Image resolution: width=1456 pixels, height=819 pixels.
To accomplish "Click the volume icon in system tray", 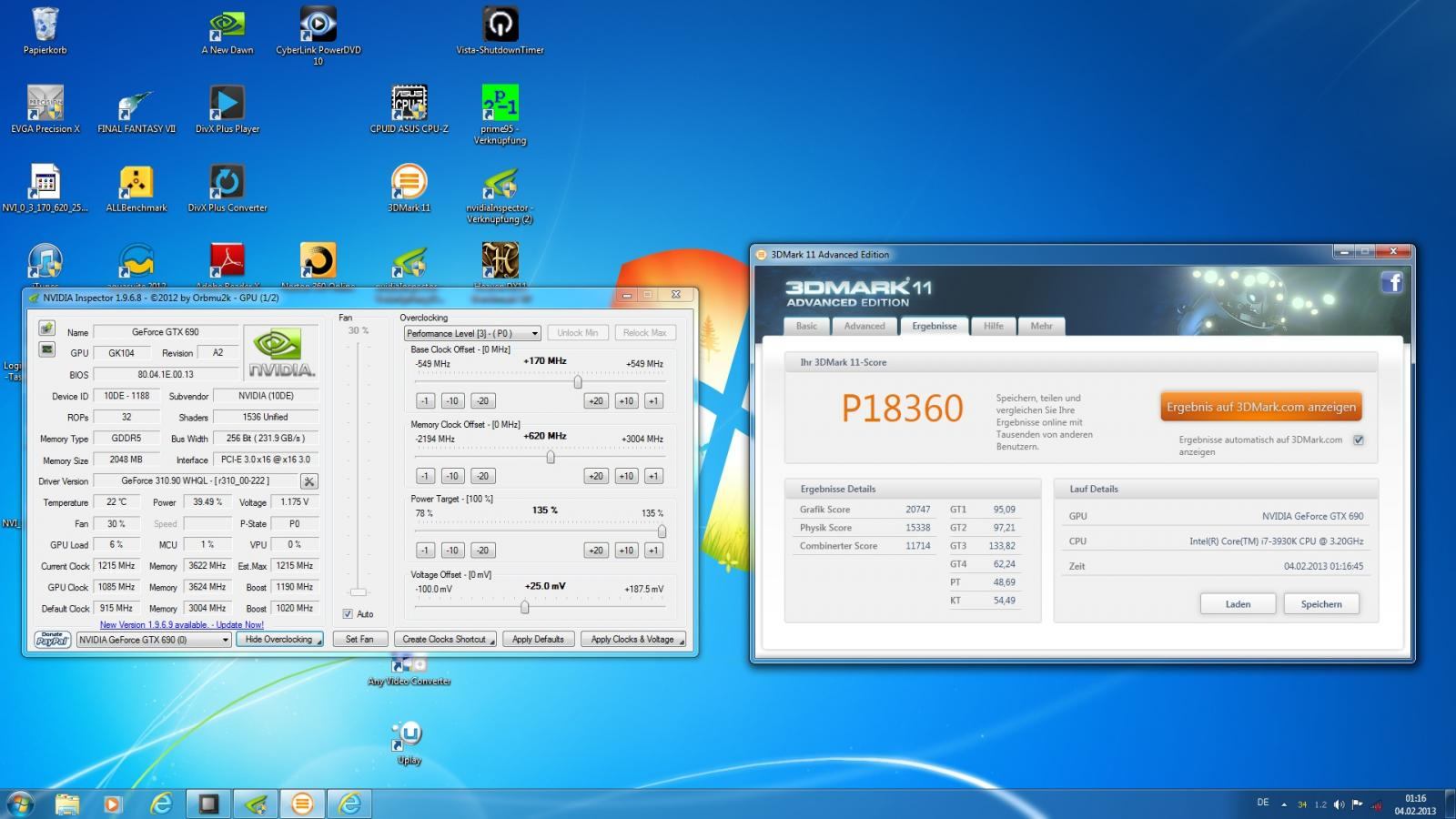I will click(1339, 804).
